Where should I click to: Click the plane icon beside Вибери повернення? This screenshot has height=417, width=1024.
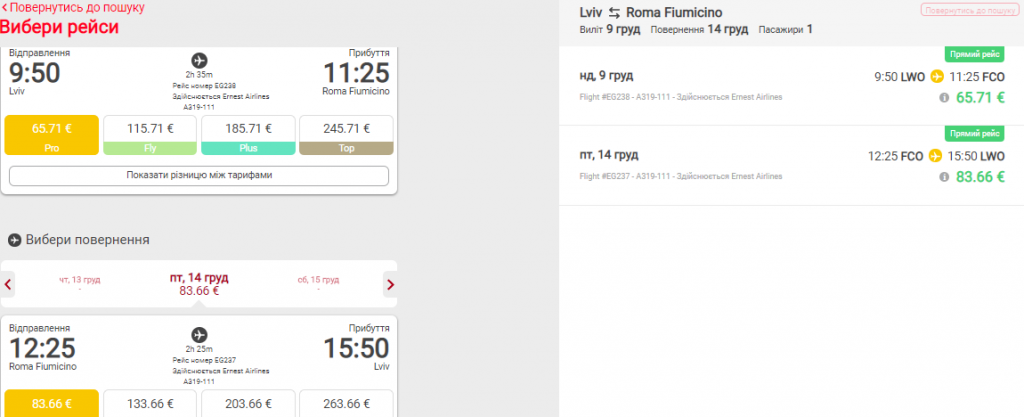click(x=15, y=240)
